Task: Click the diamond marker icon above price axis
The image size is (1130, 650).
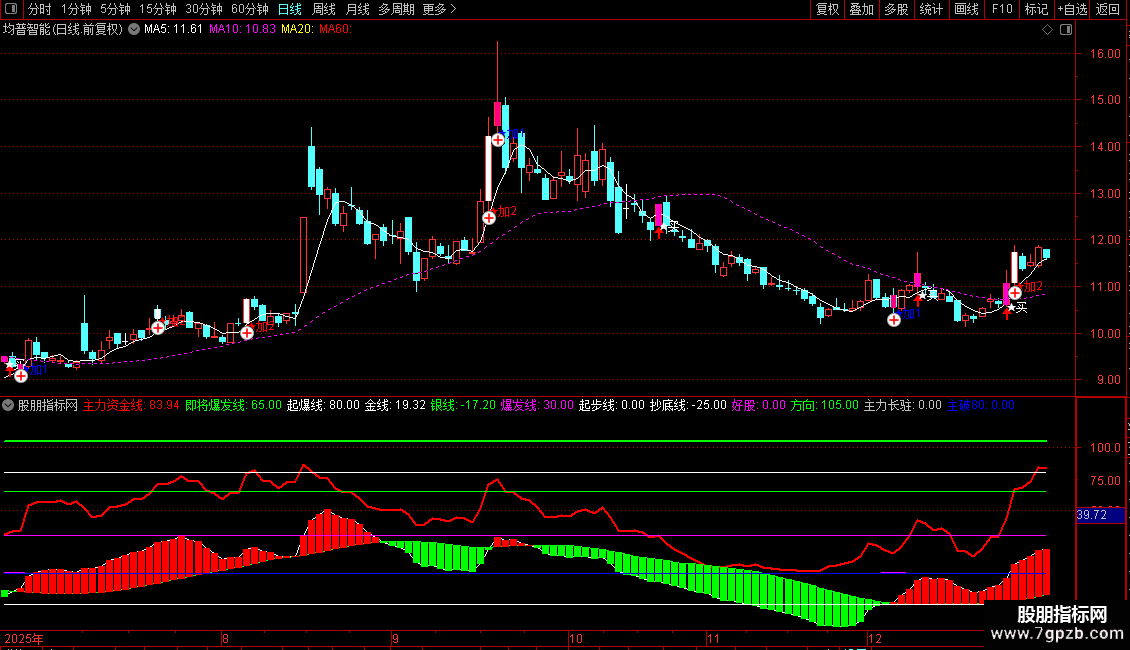Action: coord(1047,29)
